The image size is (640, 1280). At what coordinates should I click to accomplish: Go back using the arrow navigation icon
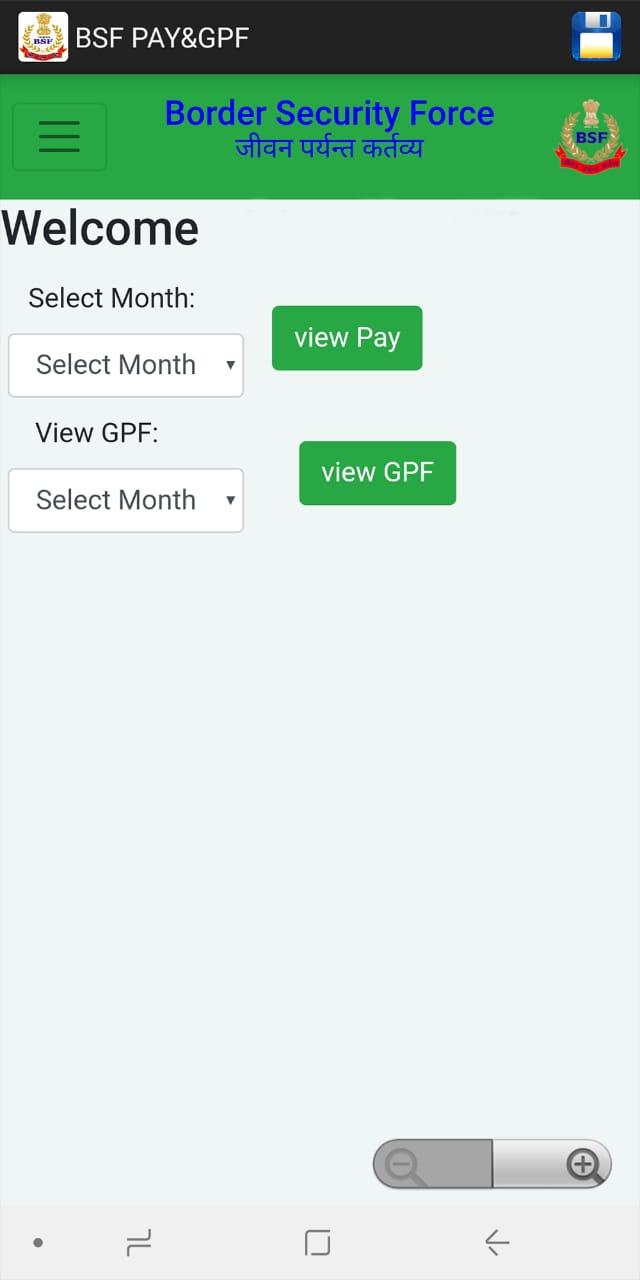click(x=497, y=1243)
